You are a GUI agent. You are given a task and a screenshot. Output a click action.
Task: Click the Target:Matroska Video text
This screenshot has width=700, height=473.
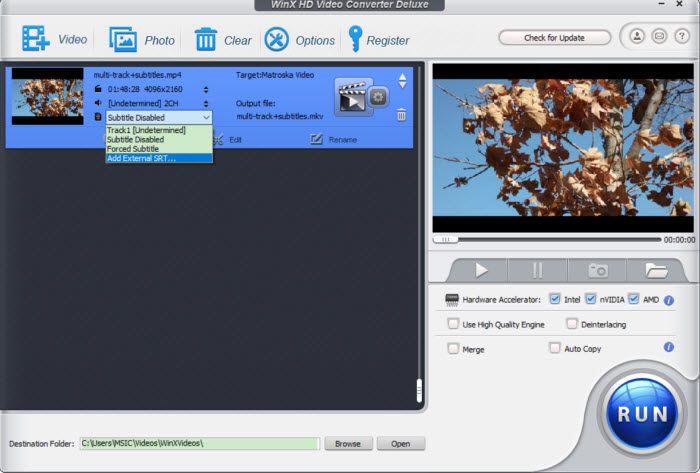point(275,75)
